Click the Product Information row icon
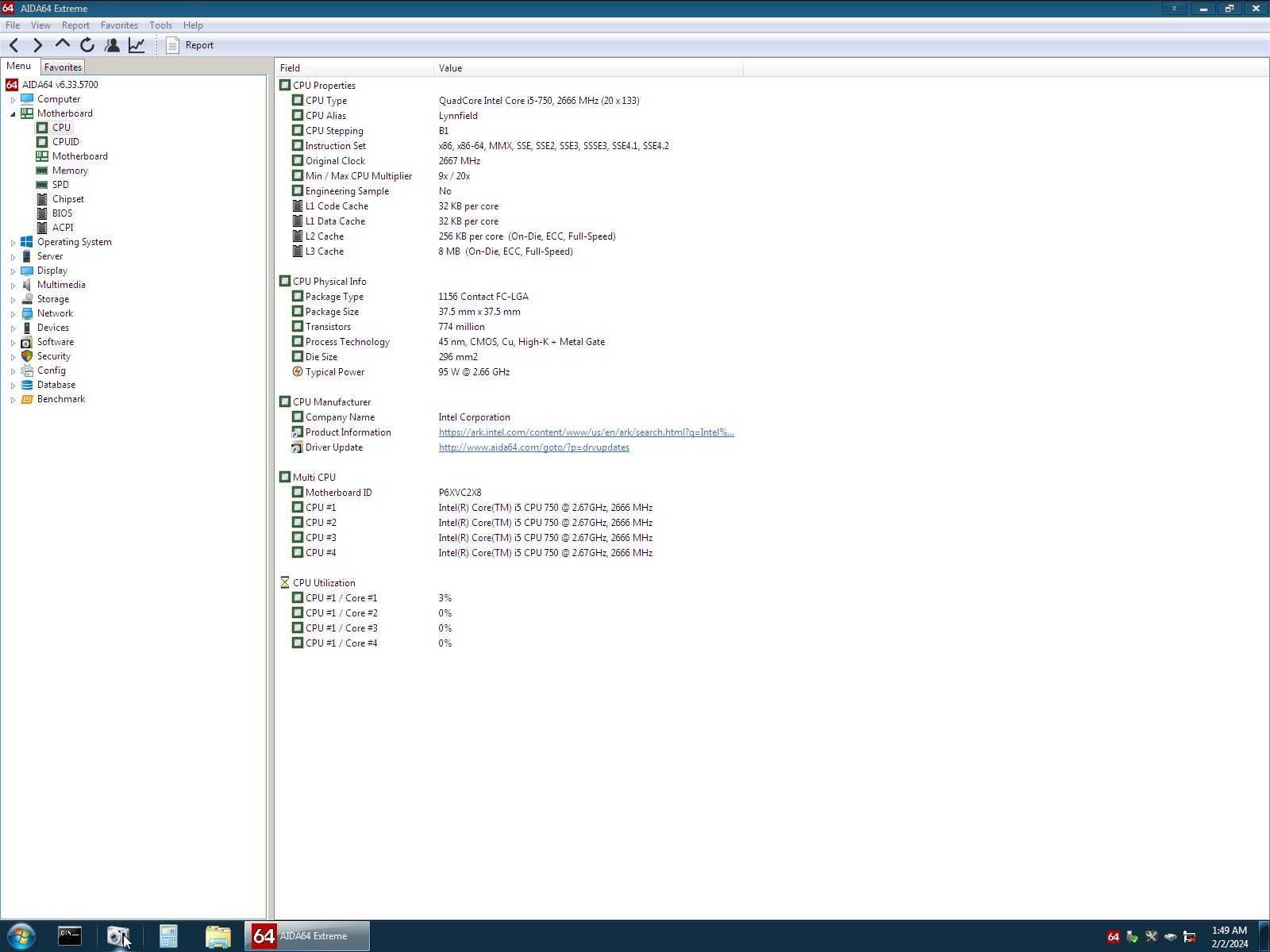The width and height of the screenshot is (1270, 952). pos(298,432)
